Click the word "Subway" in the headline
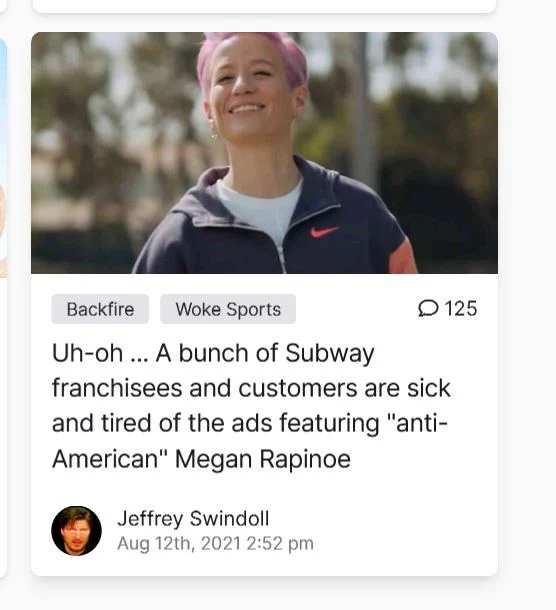This screenshot has width=556, height=610. coord(330,353)
